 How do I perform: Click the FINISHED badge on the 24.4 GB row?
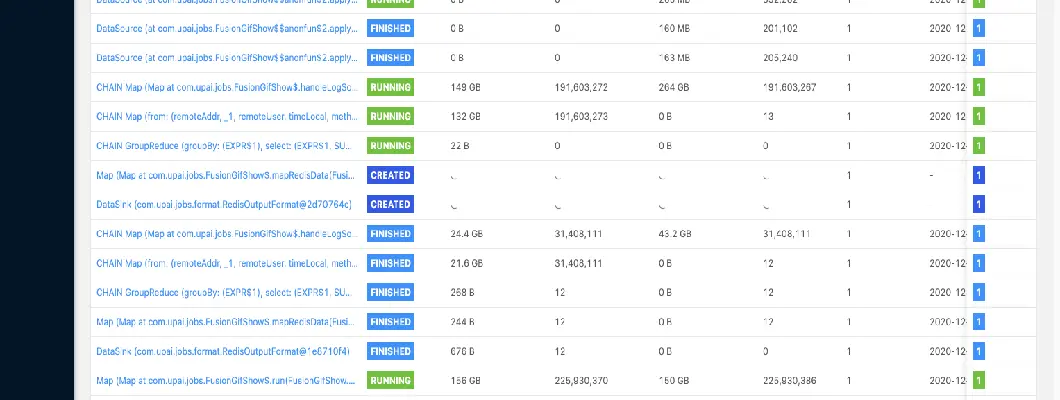pyautogui.click(x=390, y=234)
